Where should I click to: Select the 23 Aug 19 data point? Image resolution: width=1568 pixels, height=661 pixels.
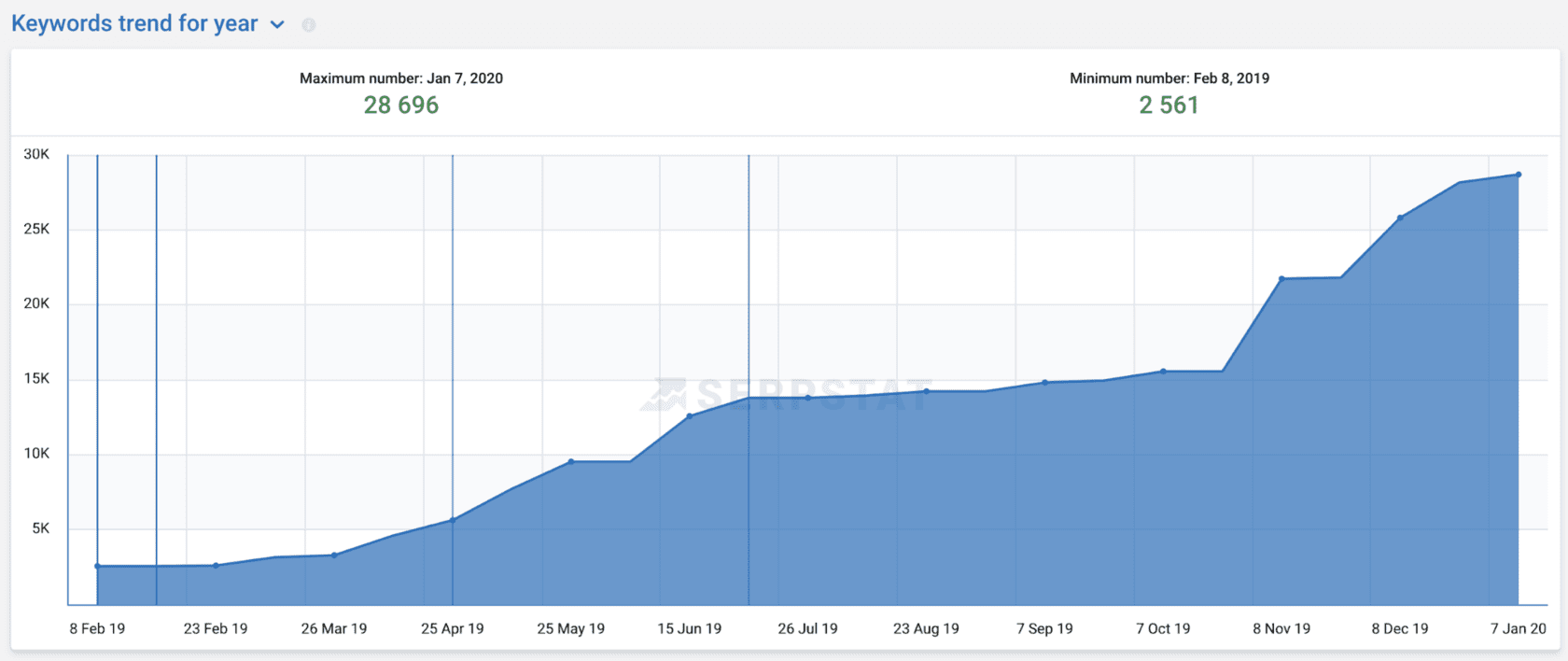click(927, 391)
